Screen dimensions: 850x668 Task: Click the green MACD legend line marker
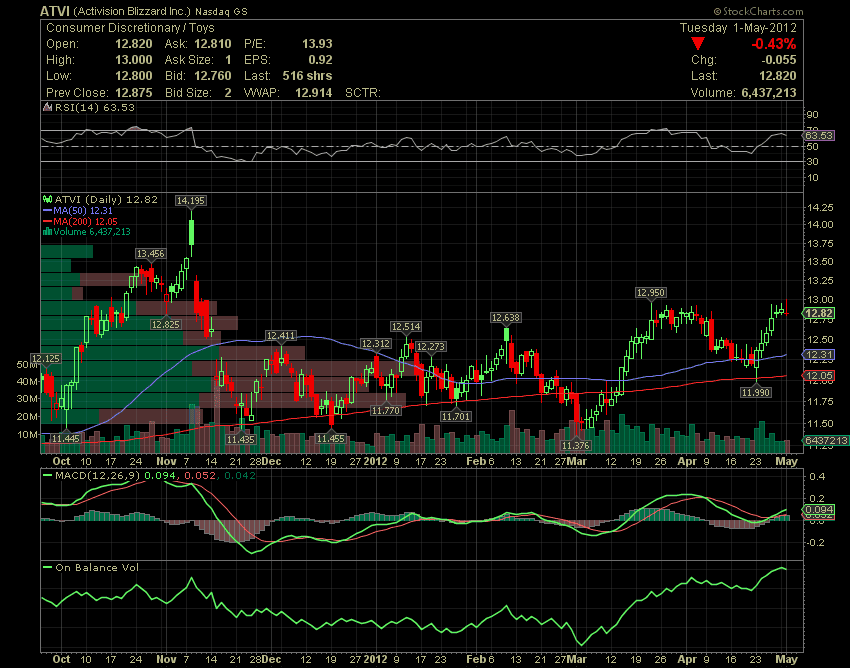tap(48, 476)
